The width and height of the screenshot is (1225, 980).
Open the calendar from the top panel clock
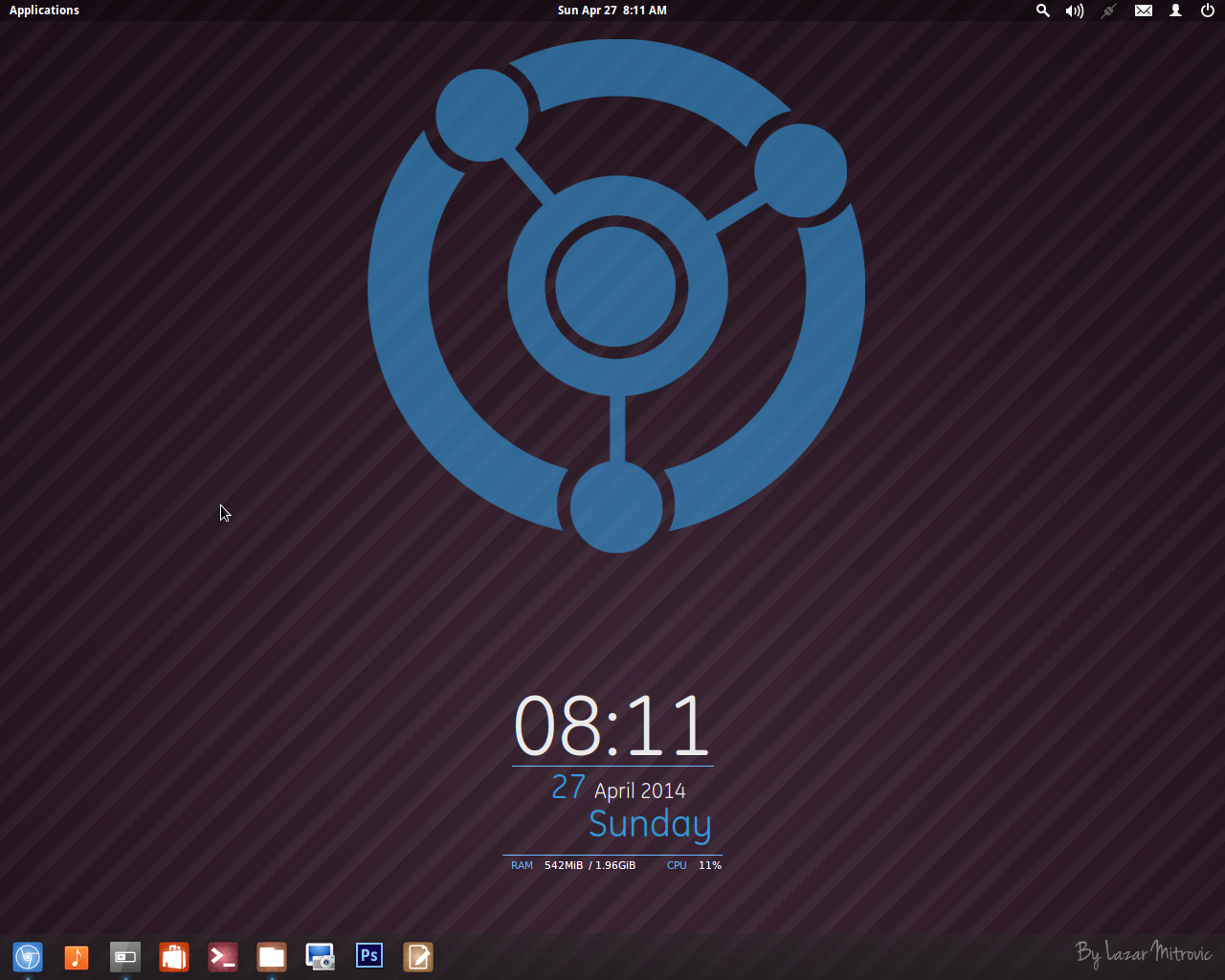[x=612, y=11]
